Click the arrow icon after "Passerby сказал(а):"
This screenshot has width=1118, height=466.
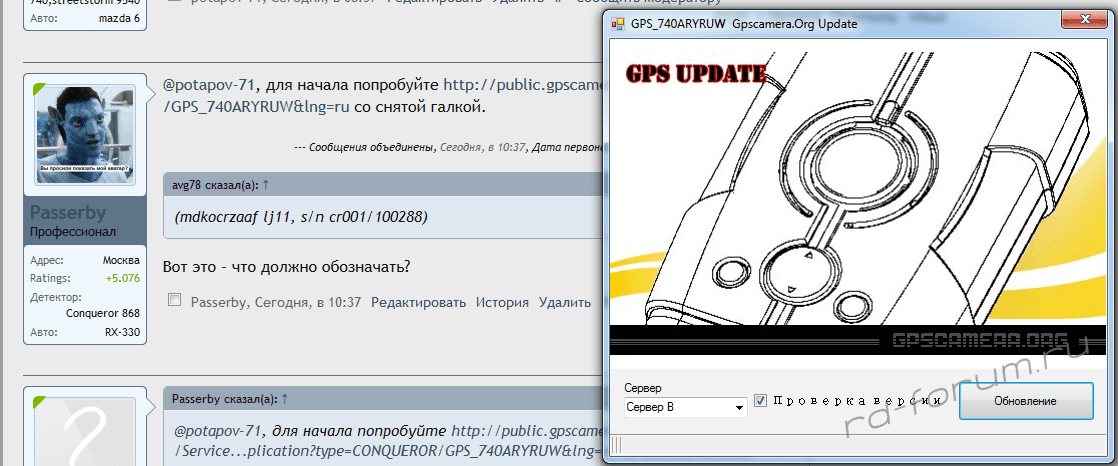pos(285,398)
